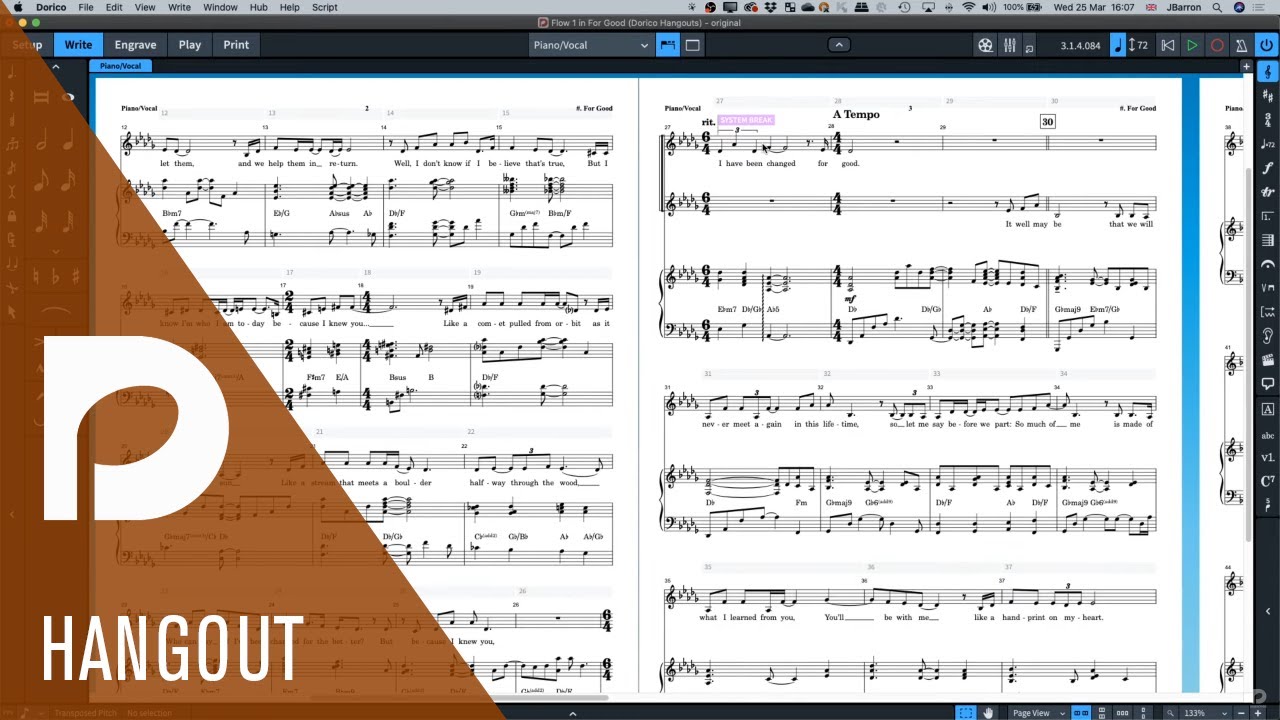Select the Lyrics (v1.) tool

coord(1268,458)
